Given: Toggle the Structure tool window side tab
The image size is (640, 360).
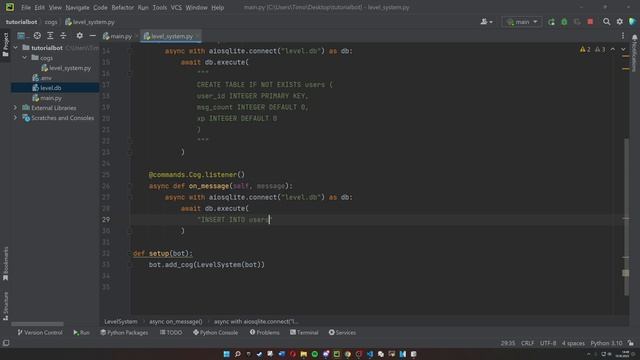Looking at the screenshot, I should (5, 305).
